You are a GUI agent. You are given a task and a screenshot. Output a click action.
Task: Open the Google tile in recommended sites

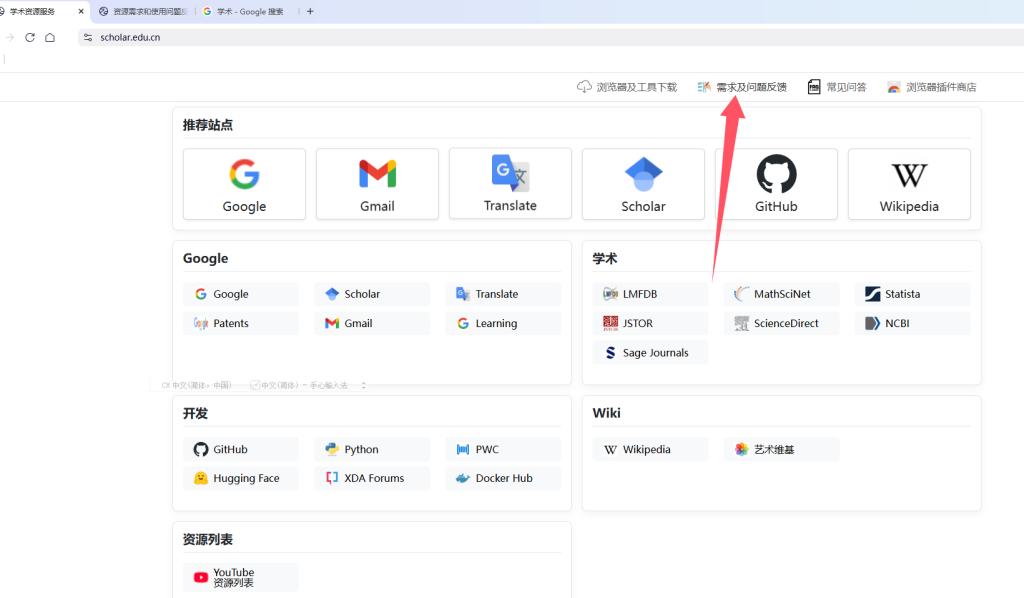[x=244, y=184]
